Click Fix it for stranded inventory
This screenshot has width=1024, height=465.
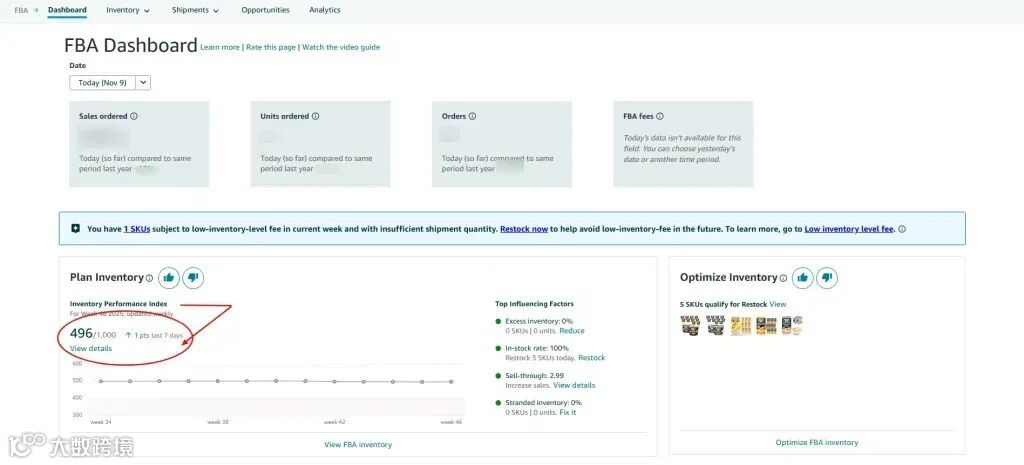pos(568,412)
